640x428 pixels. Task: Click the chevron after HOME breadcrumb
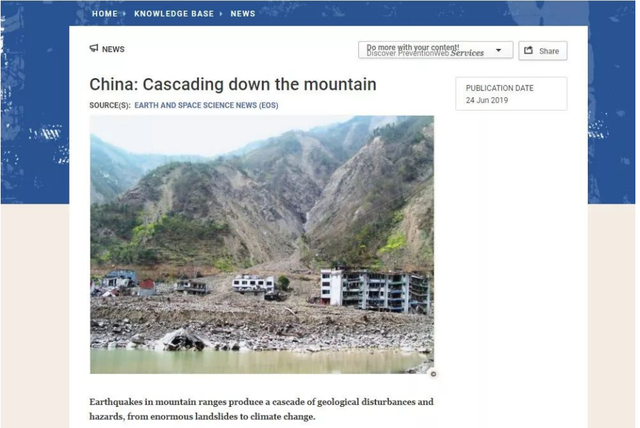[124, 14]
